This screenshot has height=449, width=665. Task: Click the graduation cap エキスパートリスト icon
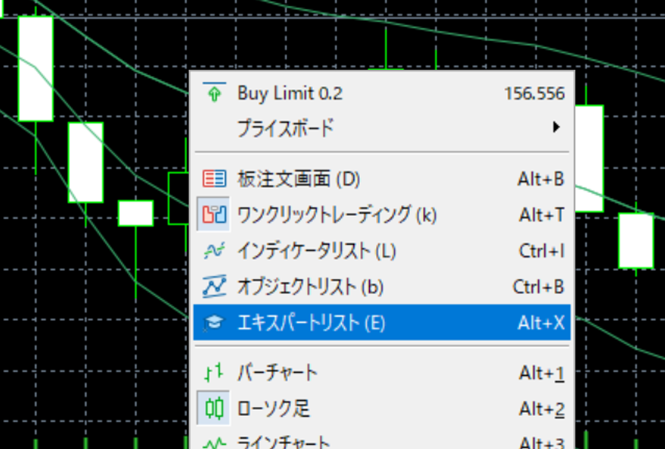214,323
